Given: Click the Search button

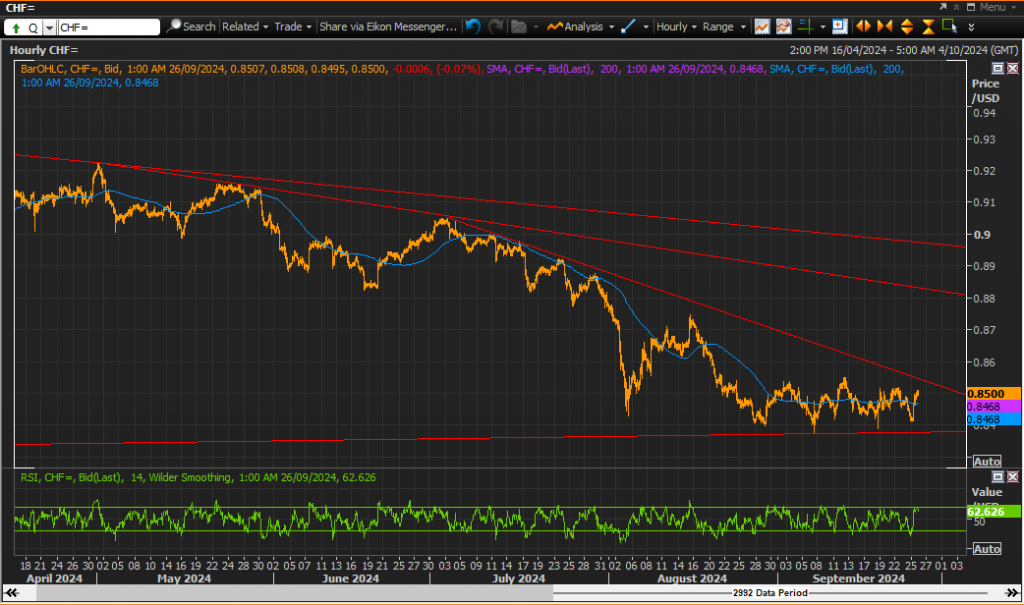Looking at the screenshot, I should pyautogui.click(x=191, y=27).
